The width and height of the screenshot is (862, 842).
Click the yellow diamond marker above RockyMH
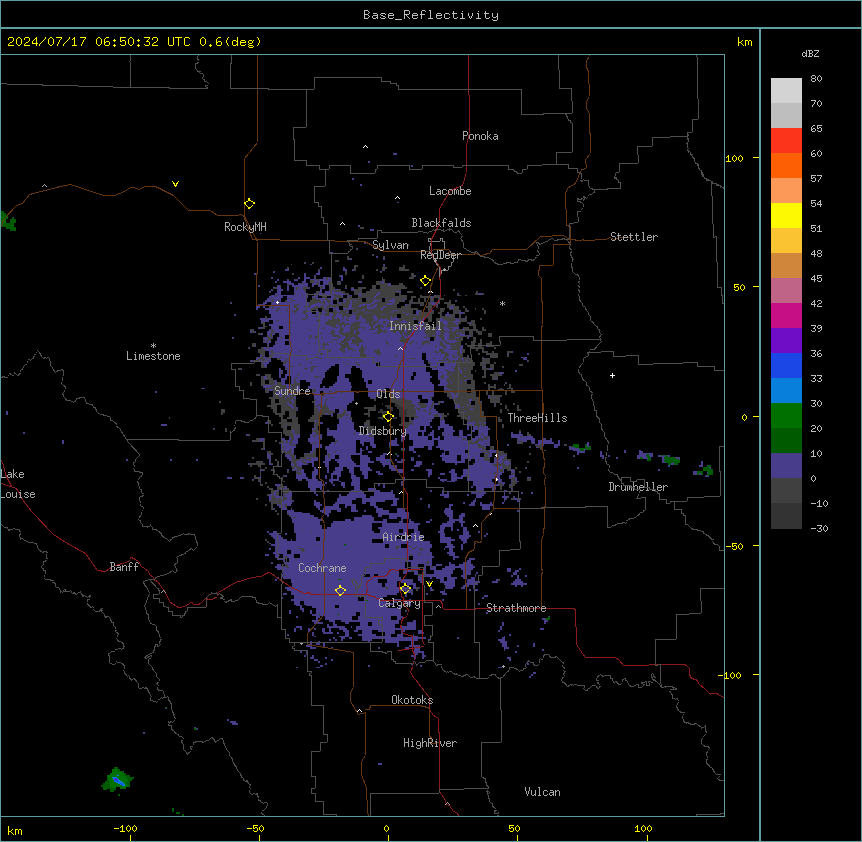[x=250, y=204]
